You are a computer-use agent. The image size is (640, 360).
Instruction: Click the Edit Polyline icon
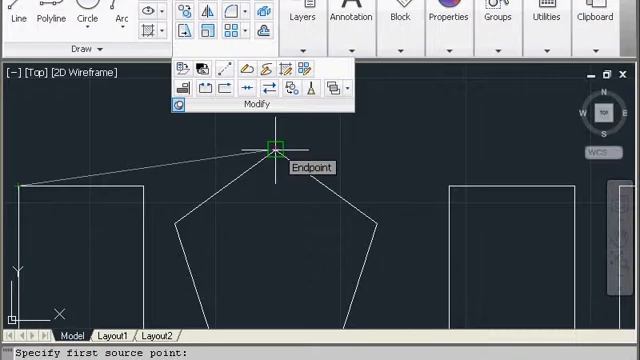(x=247, y=69)
